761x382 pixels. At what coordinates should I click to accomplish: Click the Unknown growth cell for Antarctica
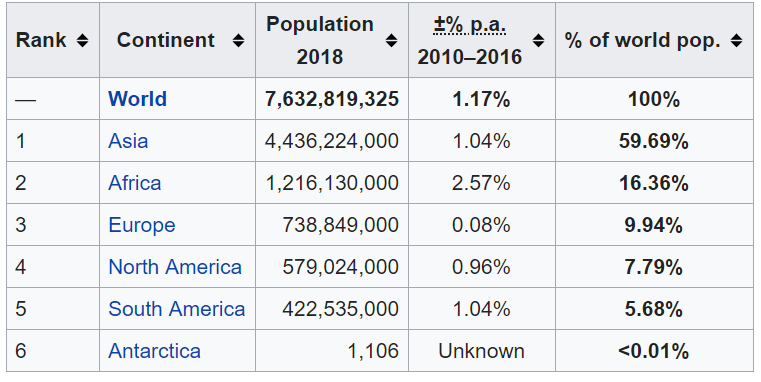point(481,351)
